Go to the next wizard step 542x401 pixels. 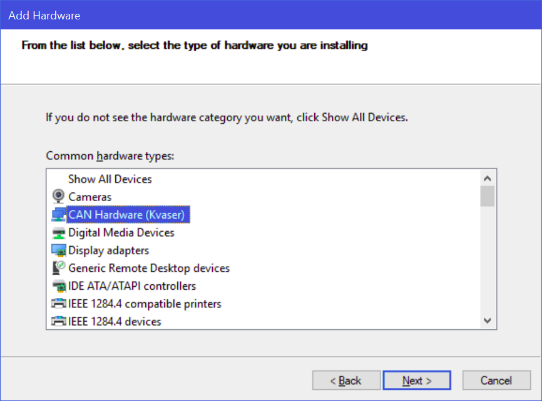[417, 381]
